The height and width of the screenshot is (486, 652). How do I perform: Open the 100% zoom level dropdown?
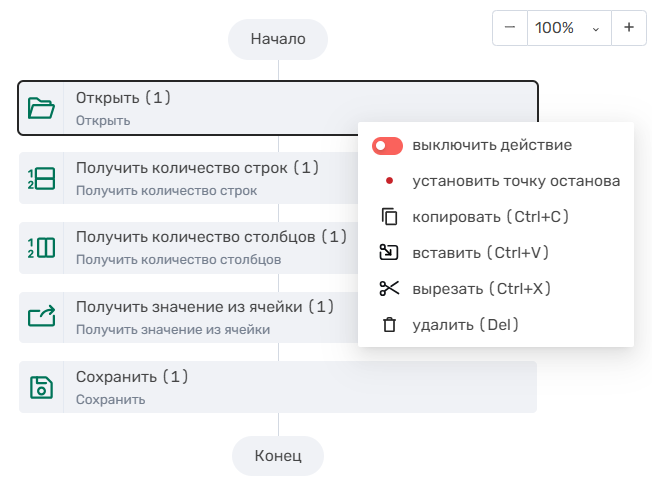[567, 28]
